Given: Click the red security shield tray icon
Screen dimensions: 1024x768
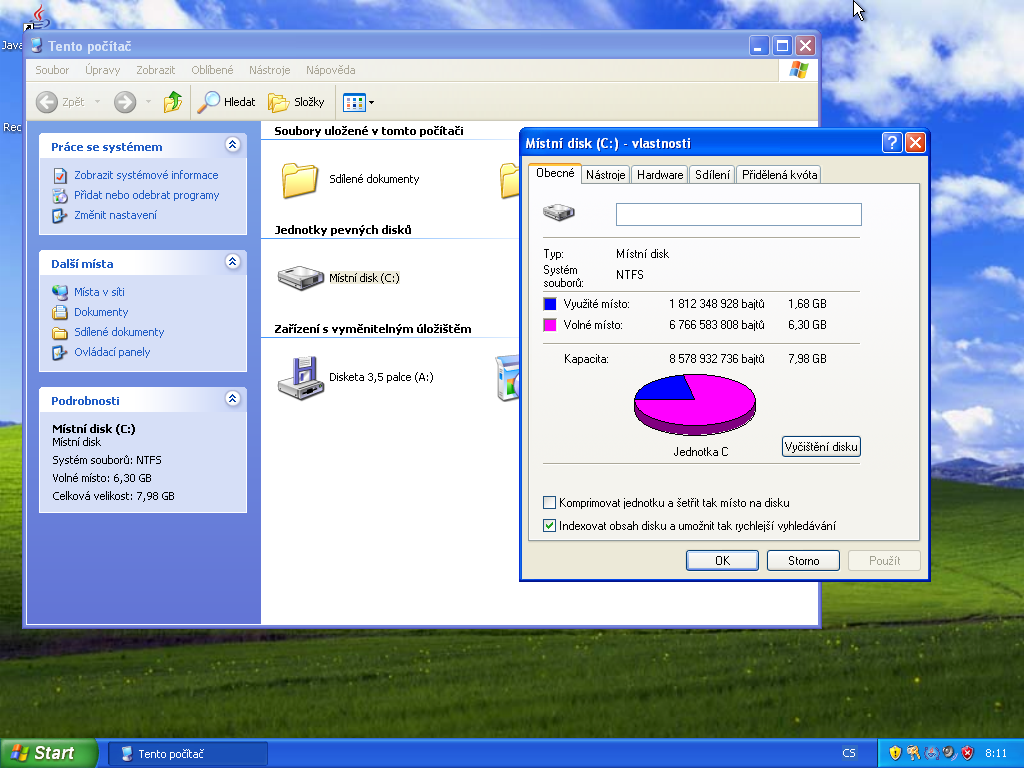Looking at the screenshot, I should coord(967,753).
